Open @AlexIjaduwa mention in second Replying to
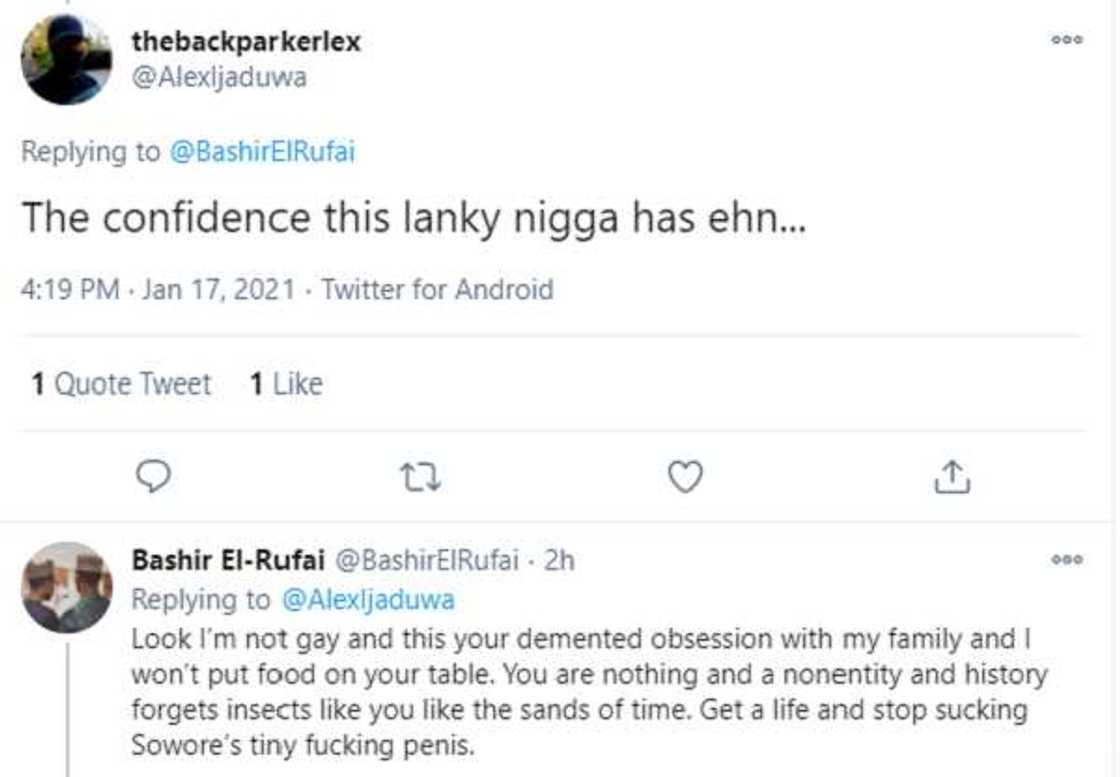 click(x=367, y=600)
